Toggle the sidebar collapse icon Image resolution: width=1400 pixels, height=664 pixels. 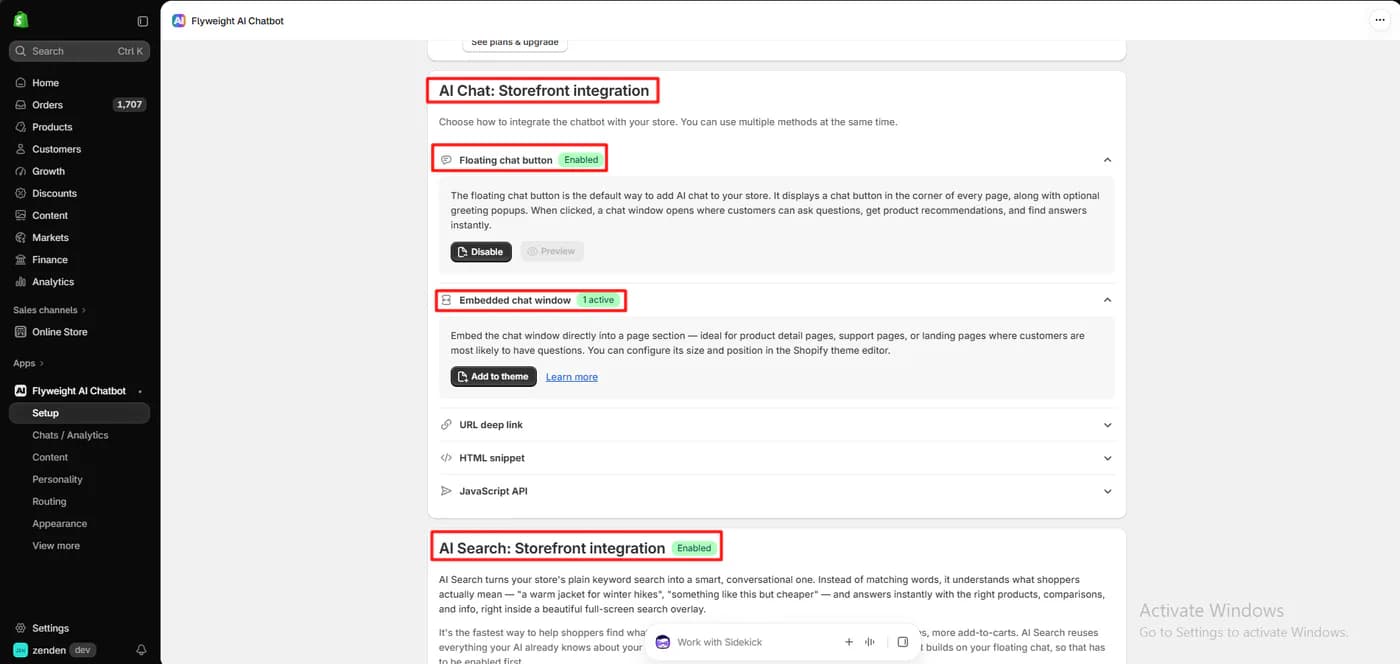(142, 21)
